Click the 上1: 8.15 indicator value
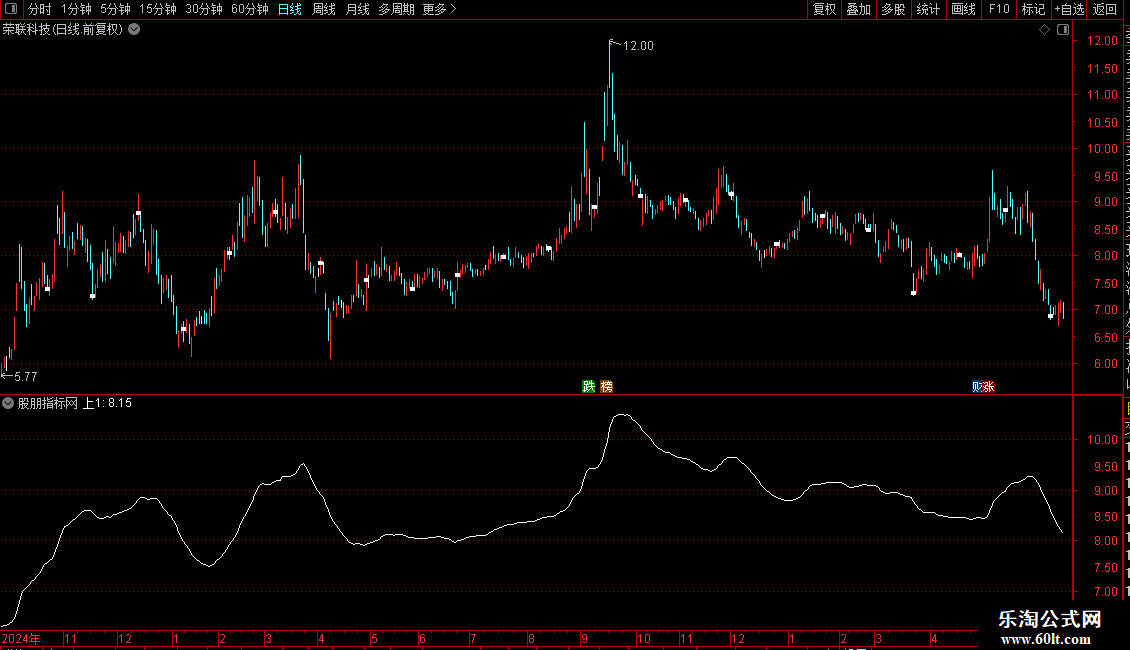 (x=107, y=403)
